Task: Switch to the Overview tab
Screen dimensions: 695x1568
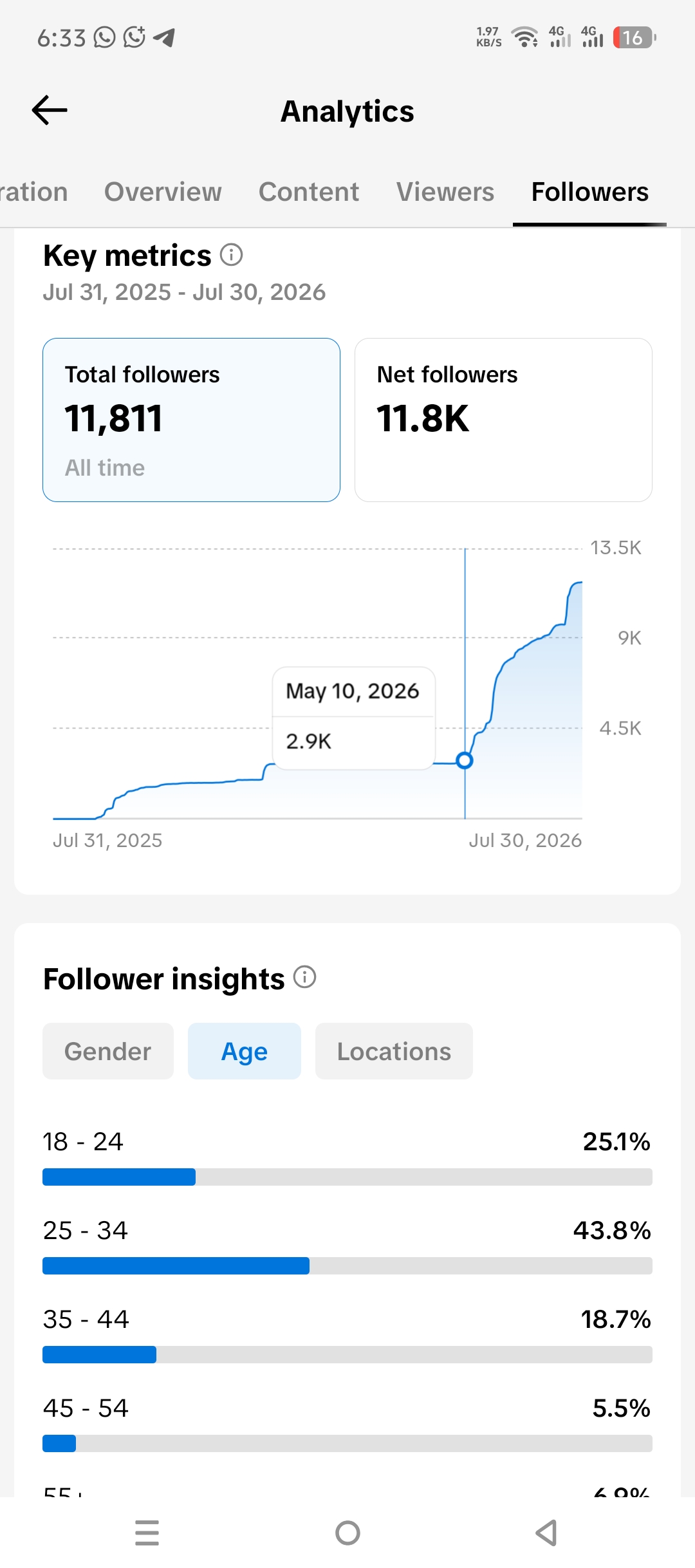Action: pos(163,192)
